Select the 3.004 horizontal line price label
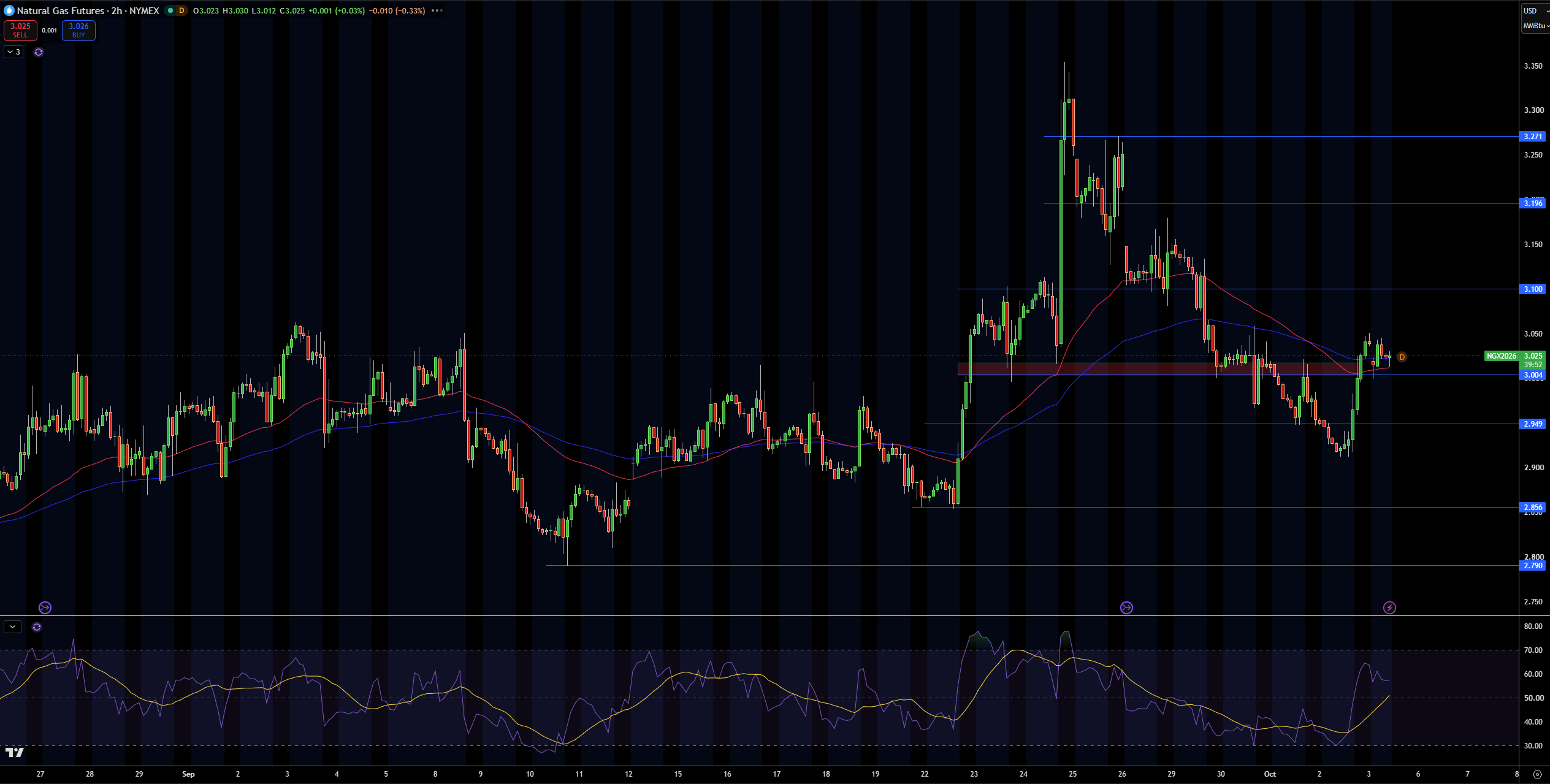The height and width of the screenshot is (784, 1550). pos(1533,375)
